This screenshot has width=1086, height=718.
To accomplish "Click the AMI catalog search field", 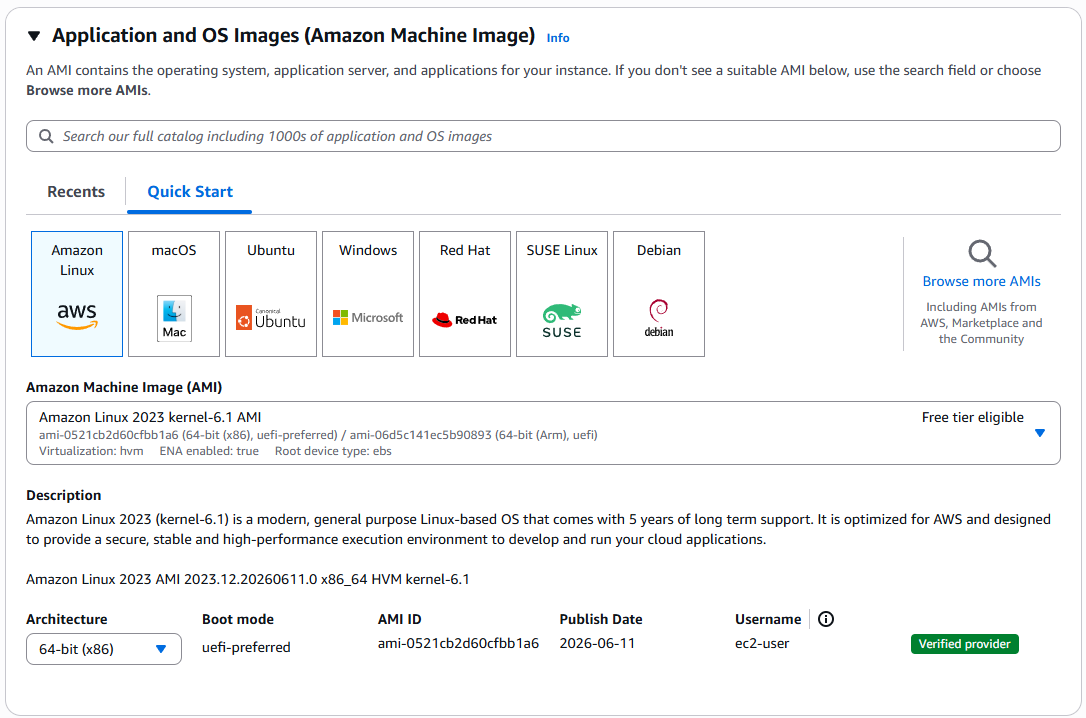I will (x=543, y=136).
